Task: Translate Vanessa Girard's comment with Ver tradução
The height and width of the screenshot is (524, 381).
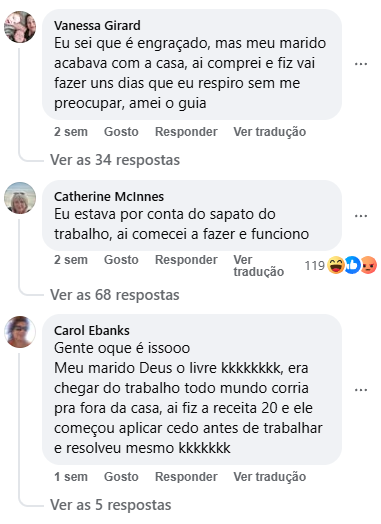Action: [x=270, y=132]
